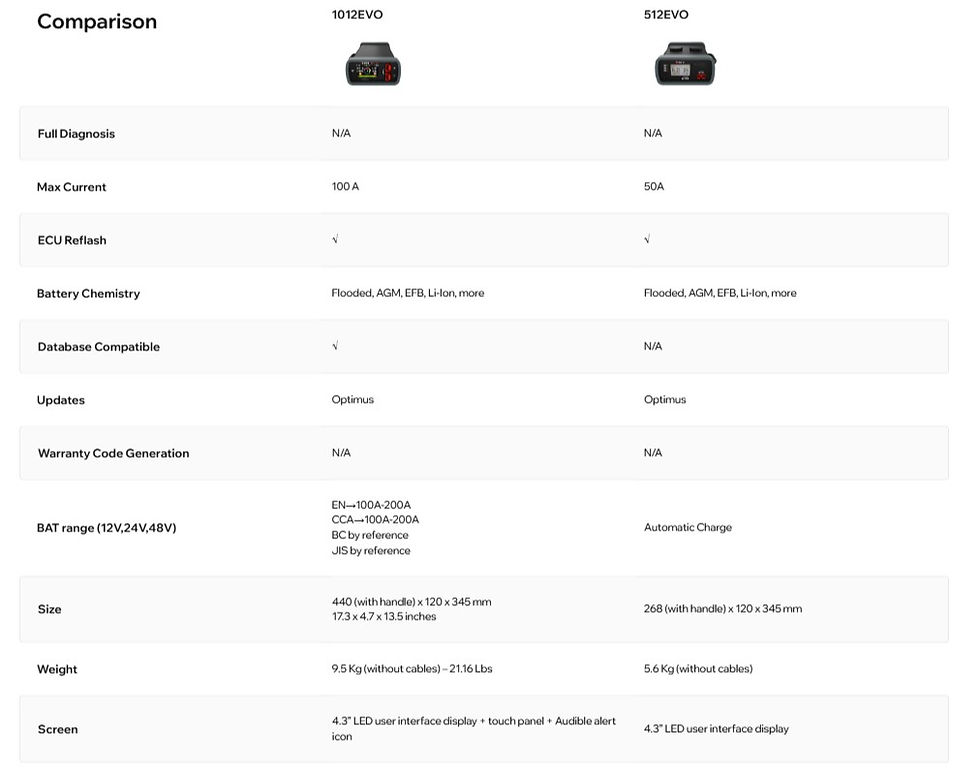Select the Warranty Code Generation label

pos(113,453)
